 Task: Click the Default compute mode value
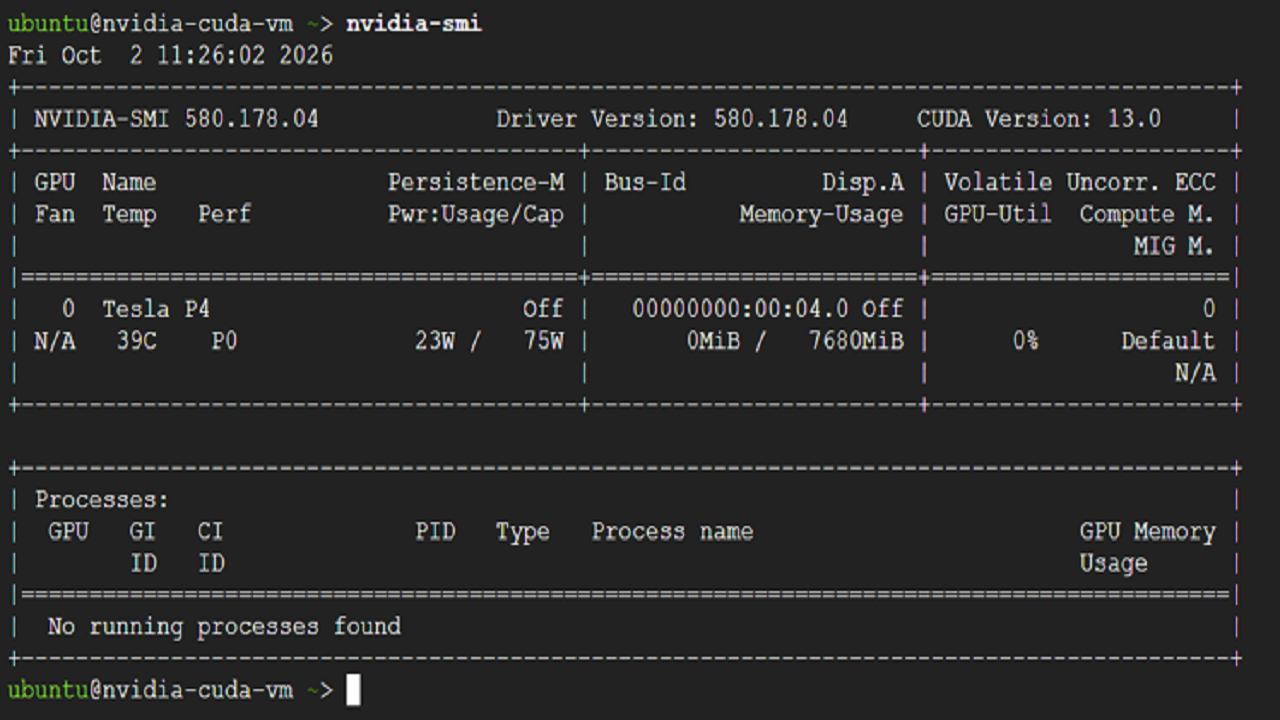(x=1168, y=341)
